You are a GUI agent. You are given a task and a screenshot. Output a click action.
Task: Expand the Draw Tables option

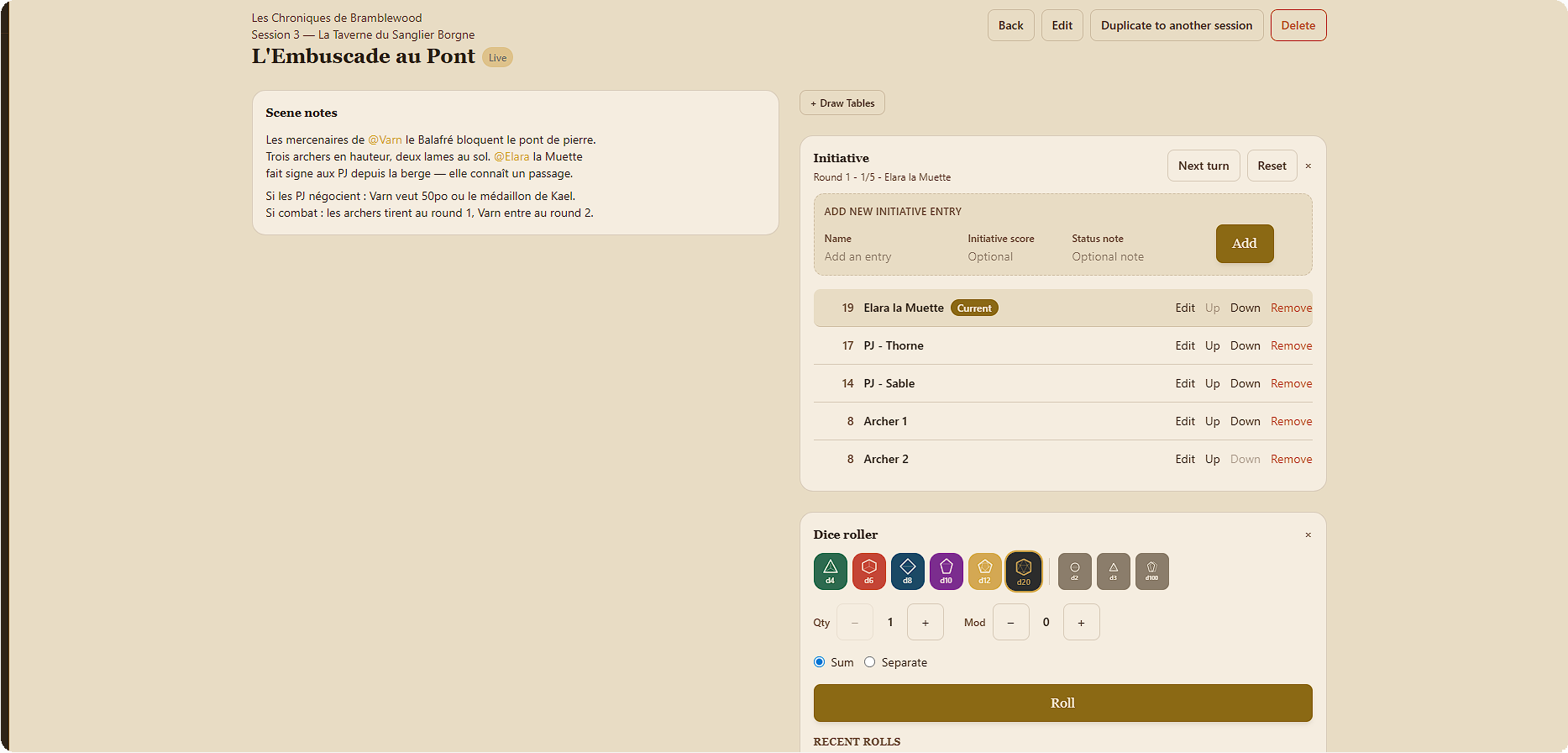coord(842,103)
